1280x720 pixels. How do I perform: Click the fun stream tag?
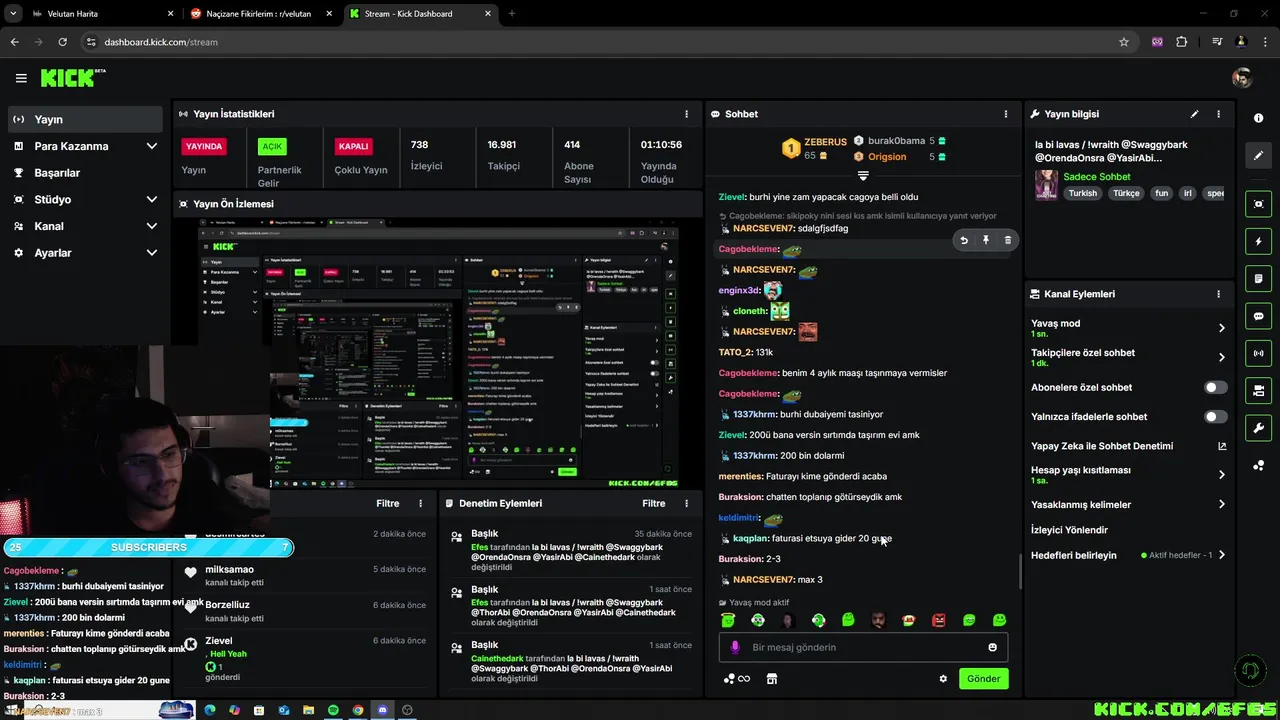[1161, 193]
